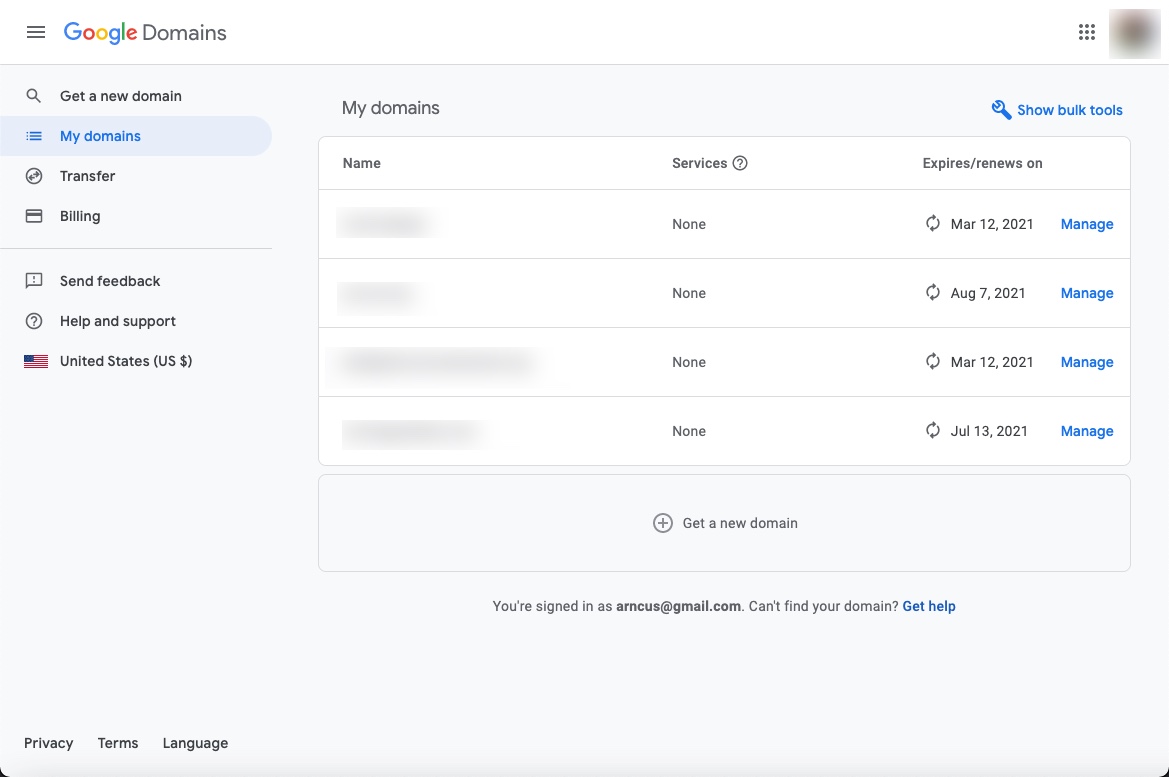Open the Language footer option
The height and width of the screenshot is (777, 1169).
[x=195, y=743]
